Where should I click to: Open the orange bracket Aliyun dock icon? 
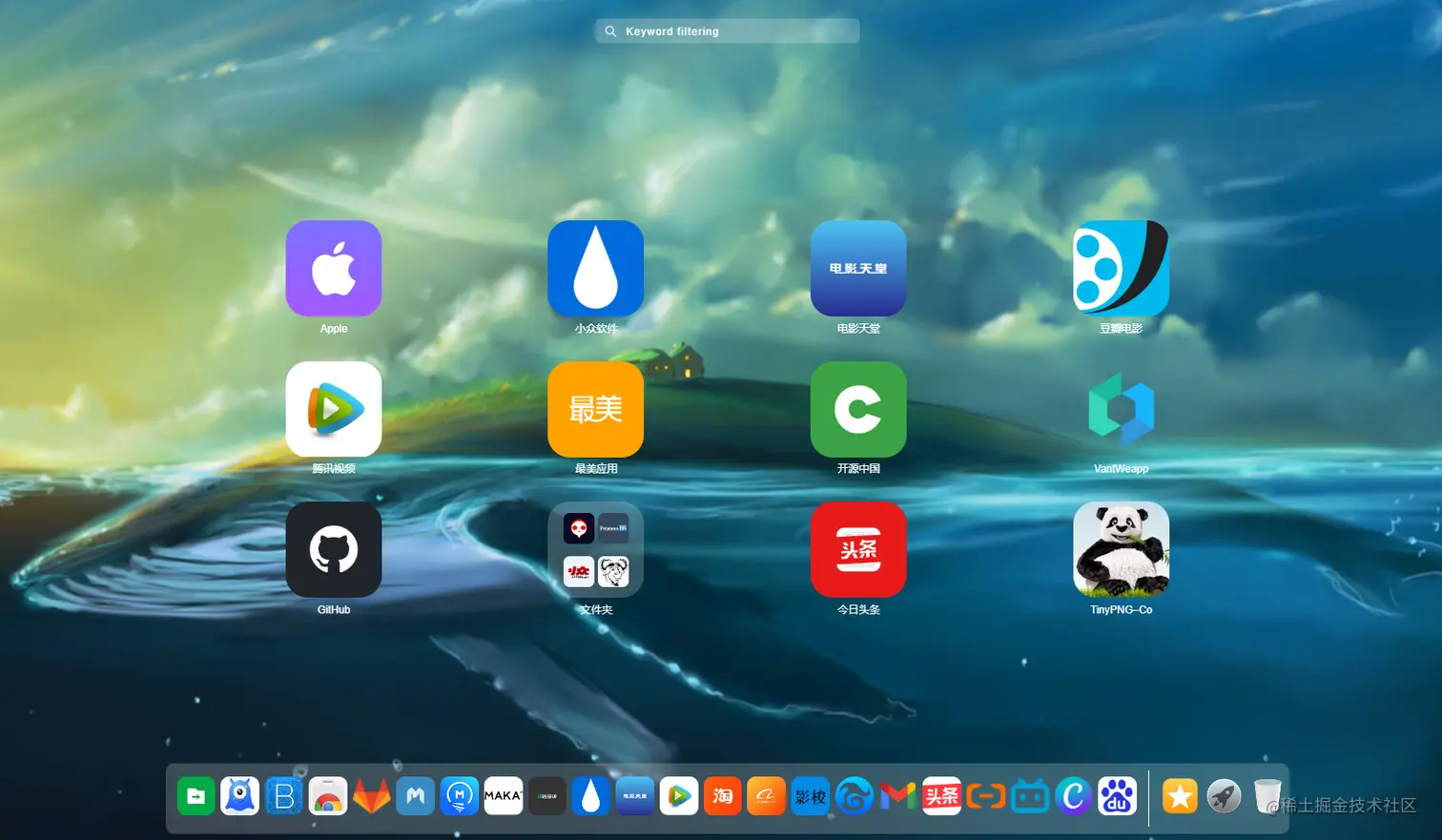(x=986, y=796)
